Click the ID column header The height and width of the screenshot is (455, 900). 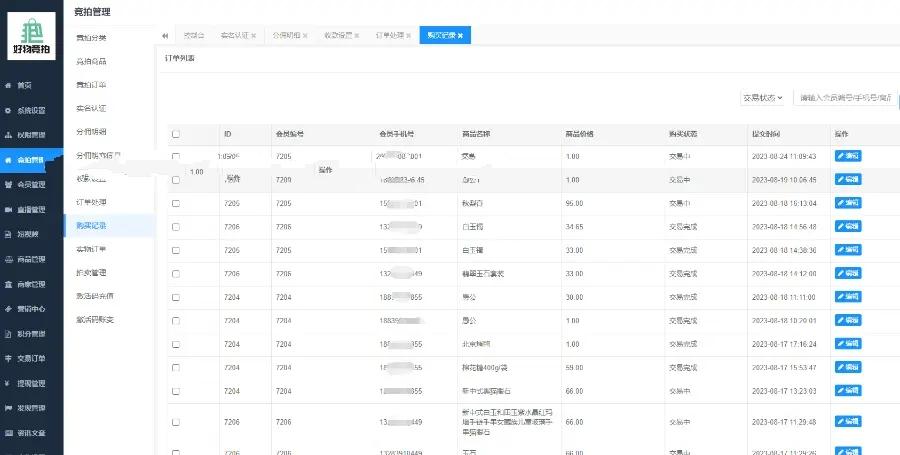(228, 134)
